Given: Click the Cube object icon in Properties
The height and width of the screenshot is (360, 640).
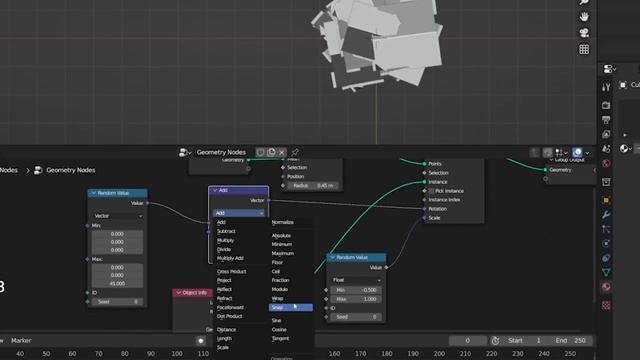Looking at the screenshot, I should (x=623, y=85).
